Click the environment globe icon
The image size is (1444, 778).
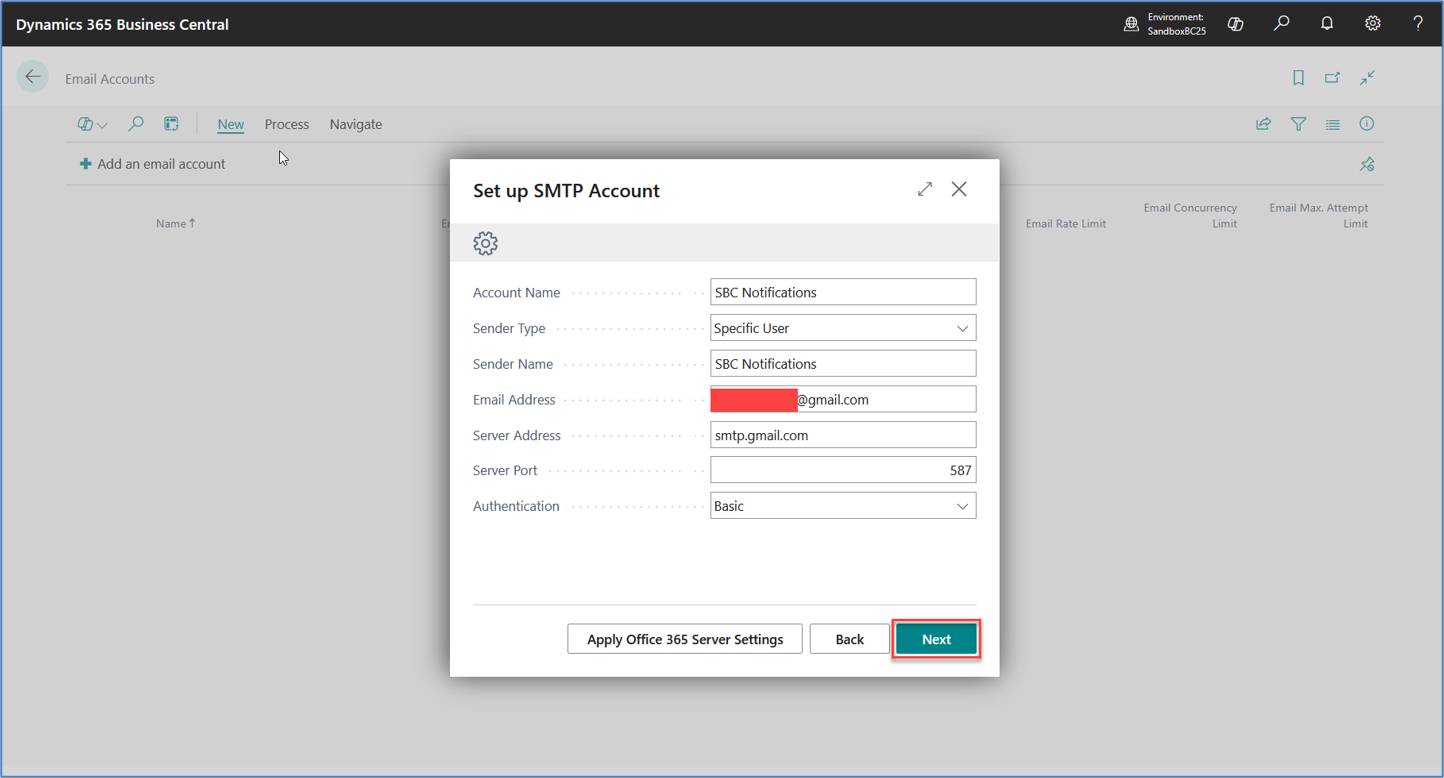tap(1131, 24)
